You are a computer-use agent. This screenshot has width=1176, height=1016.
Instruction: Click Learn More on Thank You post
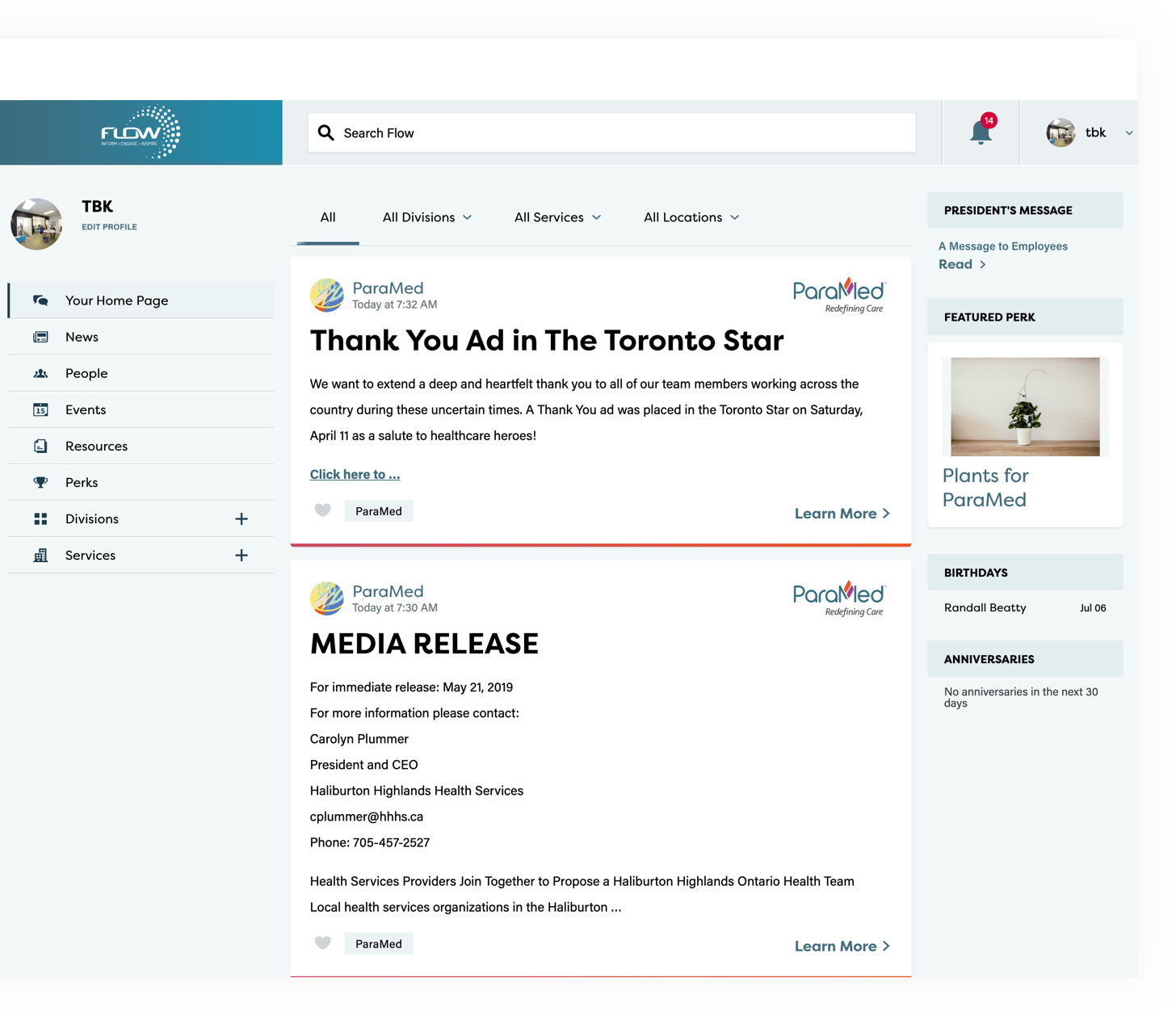(842, 514)
